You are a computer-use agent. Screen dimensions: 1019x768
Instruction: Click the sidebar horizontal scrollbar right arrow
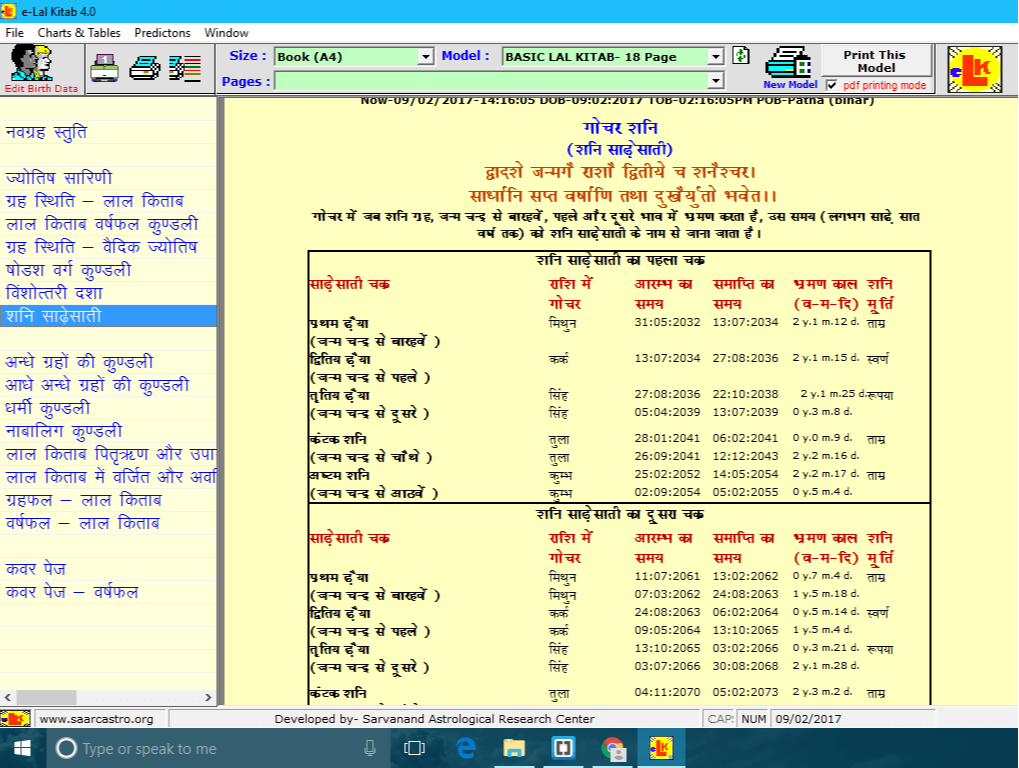[x=208, y=698]
